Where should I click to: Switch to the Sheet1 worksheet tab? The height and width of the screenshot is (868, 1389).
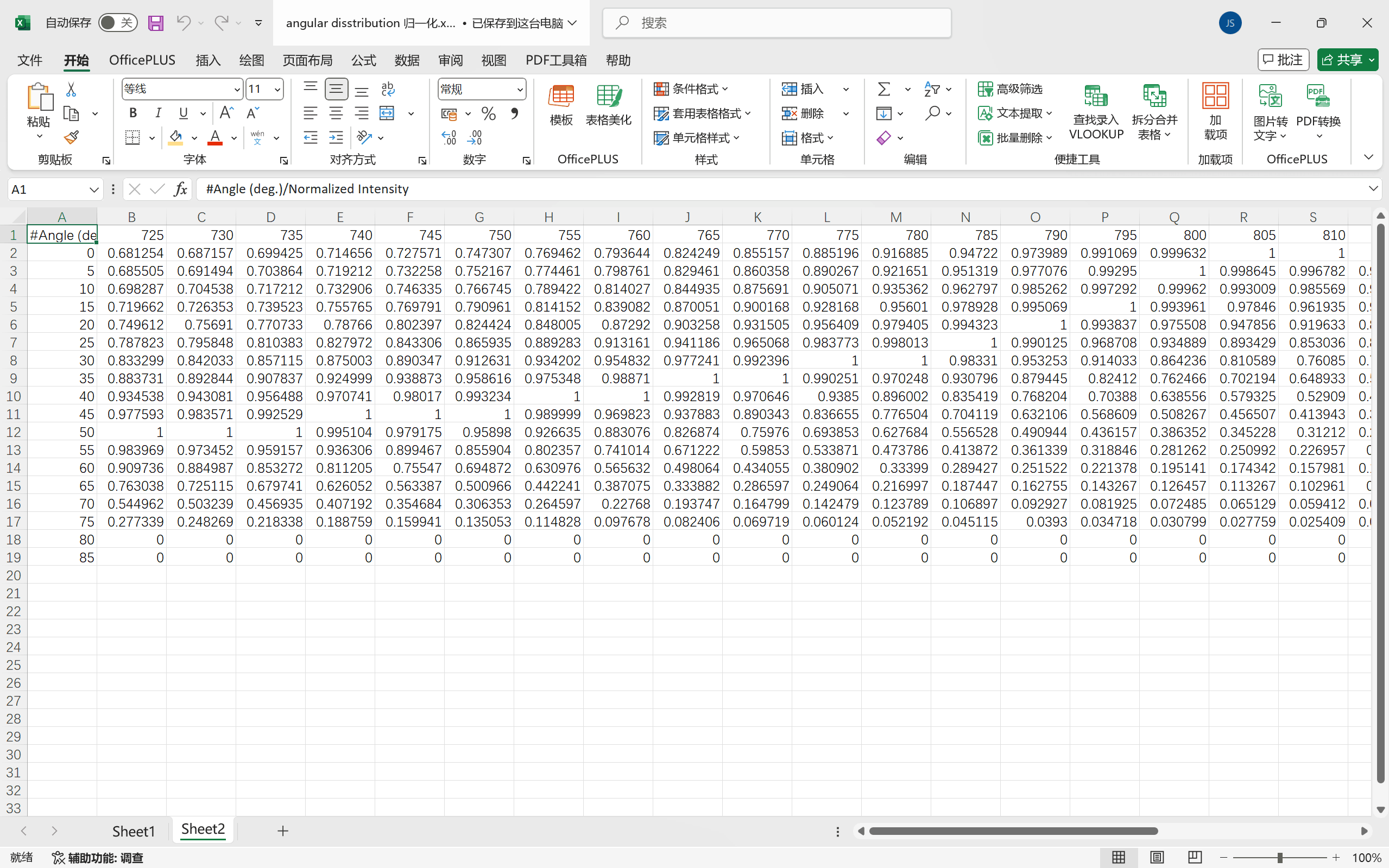point(134,831)
